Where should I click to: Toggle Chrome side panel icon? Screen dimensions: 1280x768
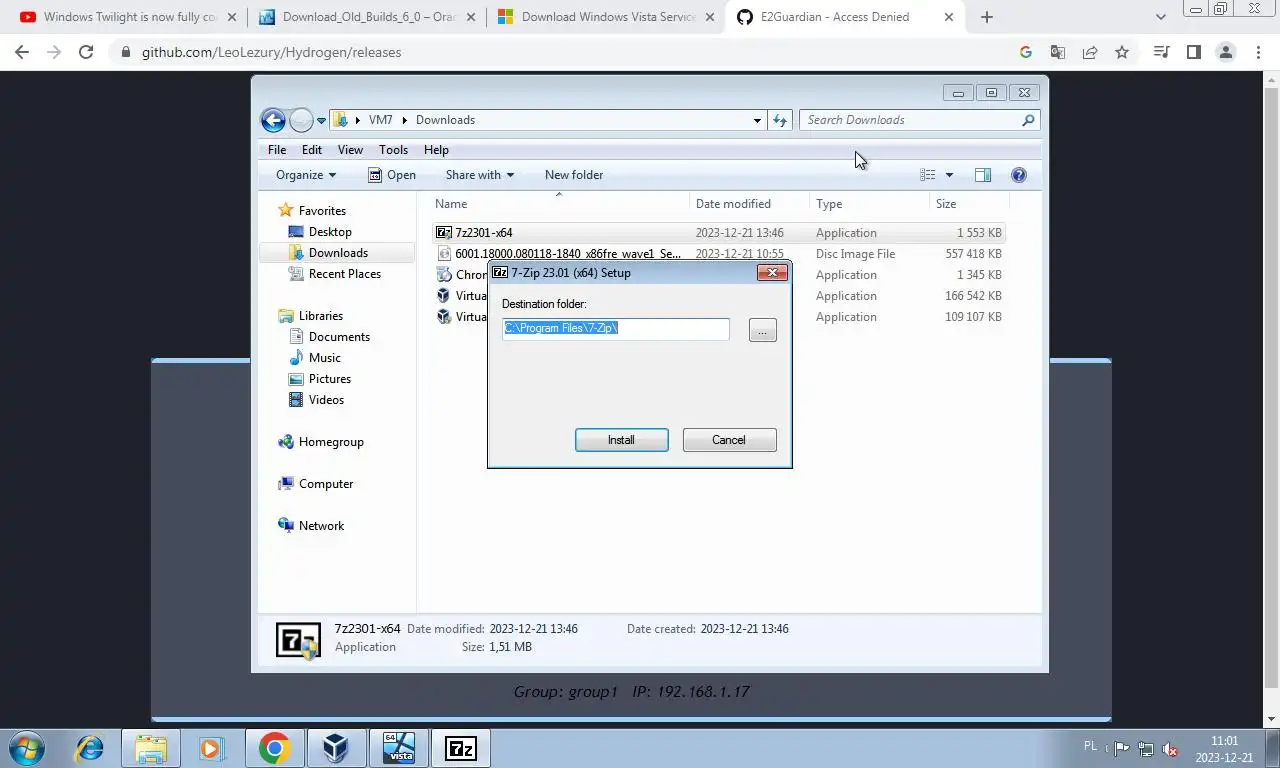(1193, 52)
